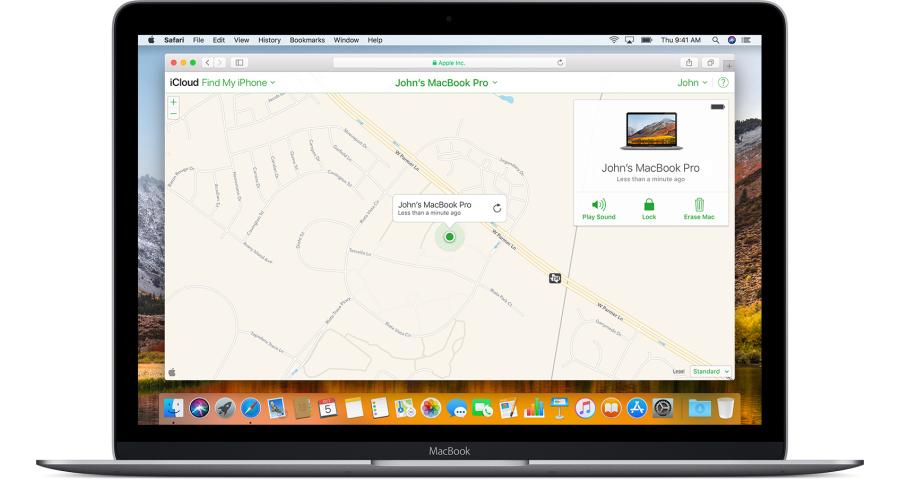Open the John account menu
900x480 pixels.
pyautogui.click(x=692, y=83)
